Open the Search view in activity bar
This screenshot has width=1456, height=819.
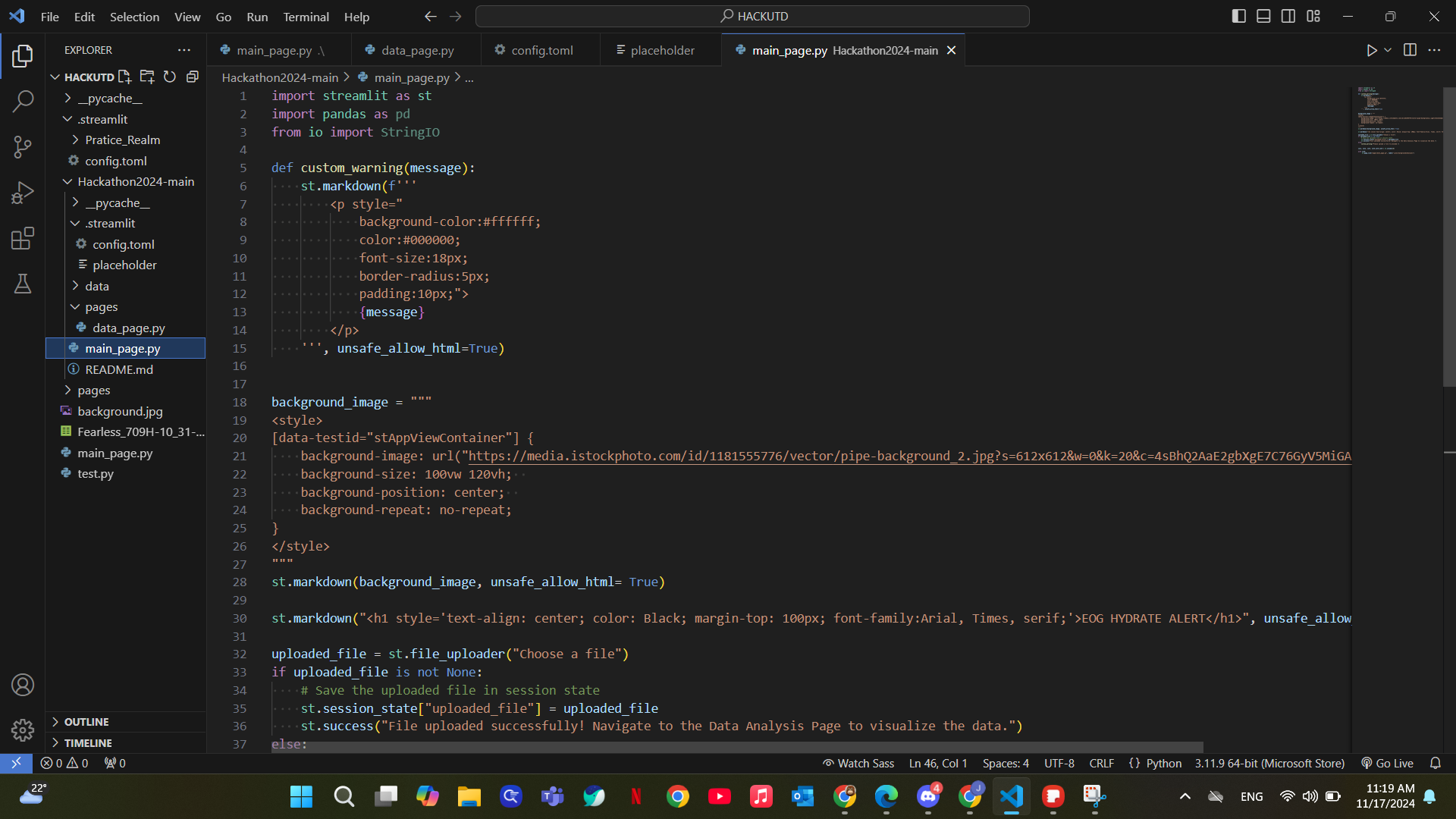tap(23, 101)
